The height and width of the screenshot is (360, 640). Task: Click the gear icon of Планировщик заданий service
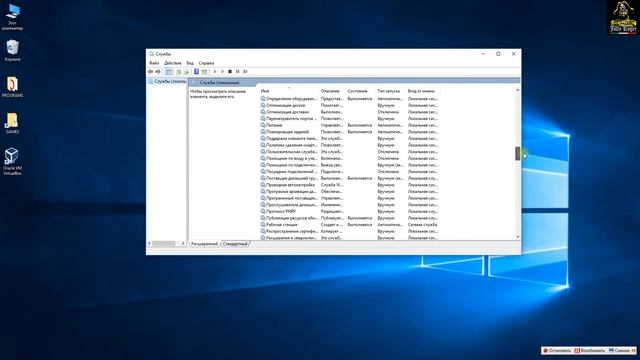coord(263,132)
